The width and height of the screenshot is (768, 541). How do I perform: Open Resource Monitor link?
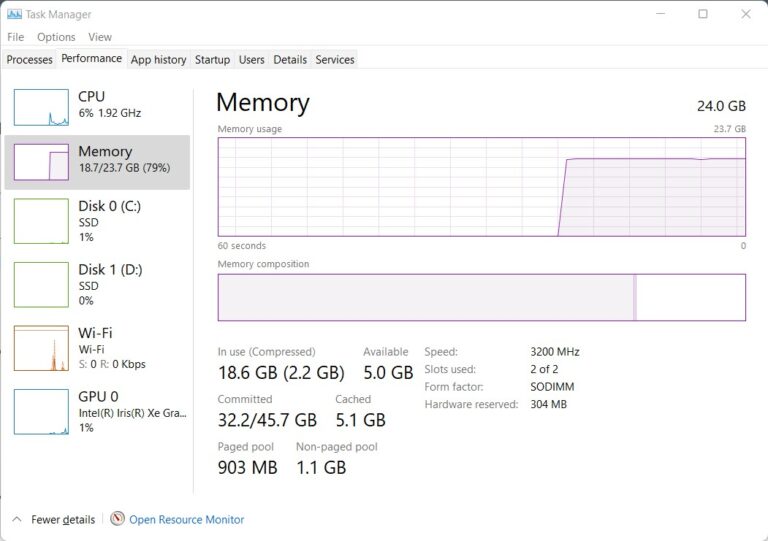(x=186, y=520)
